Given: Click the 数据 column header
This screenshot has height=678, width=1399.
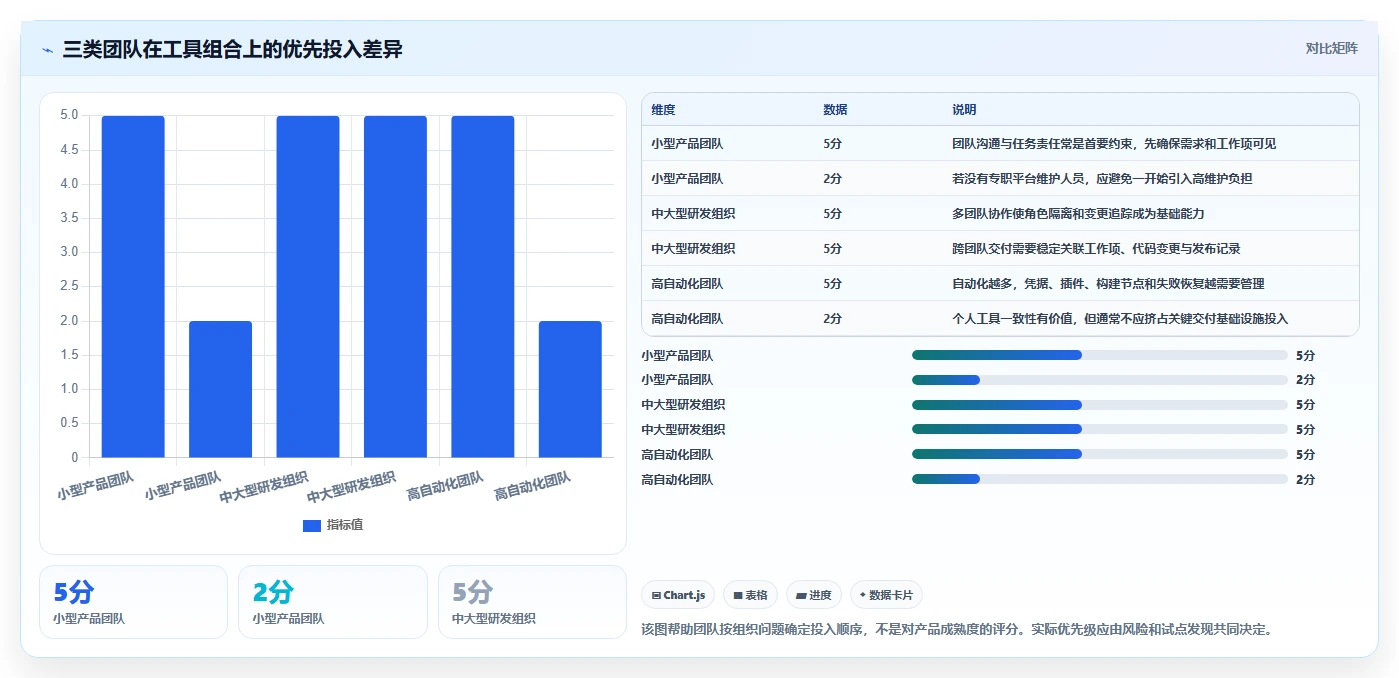Looking at the screenshot, I should click(835, 110).
